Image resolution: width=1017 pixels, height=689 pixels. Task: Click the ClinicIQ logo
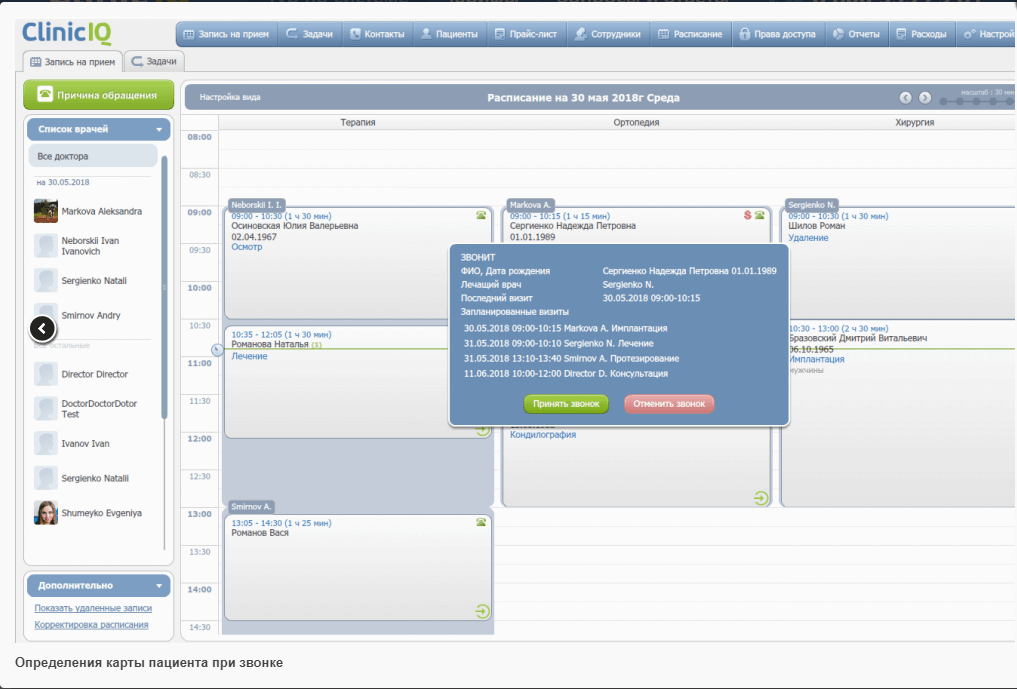pyautogui.click(x=67, y=32)
